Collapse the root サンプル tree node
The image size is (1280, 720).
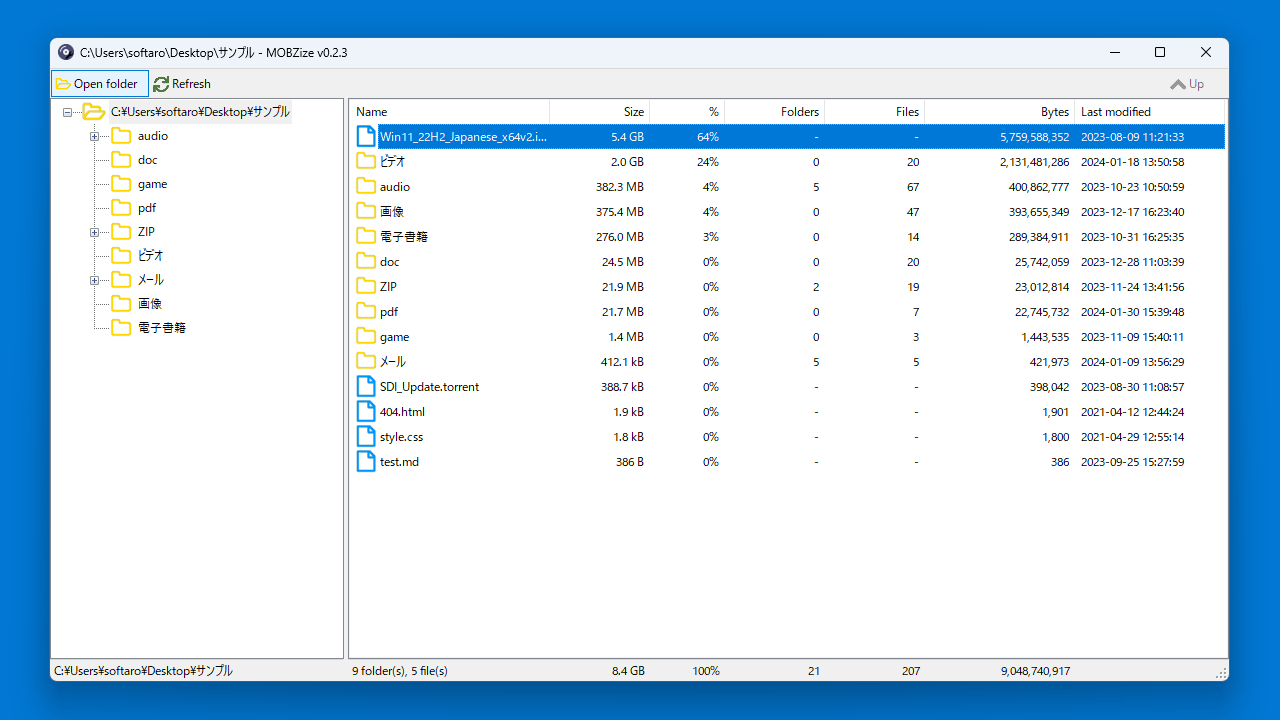coord(68,112)
